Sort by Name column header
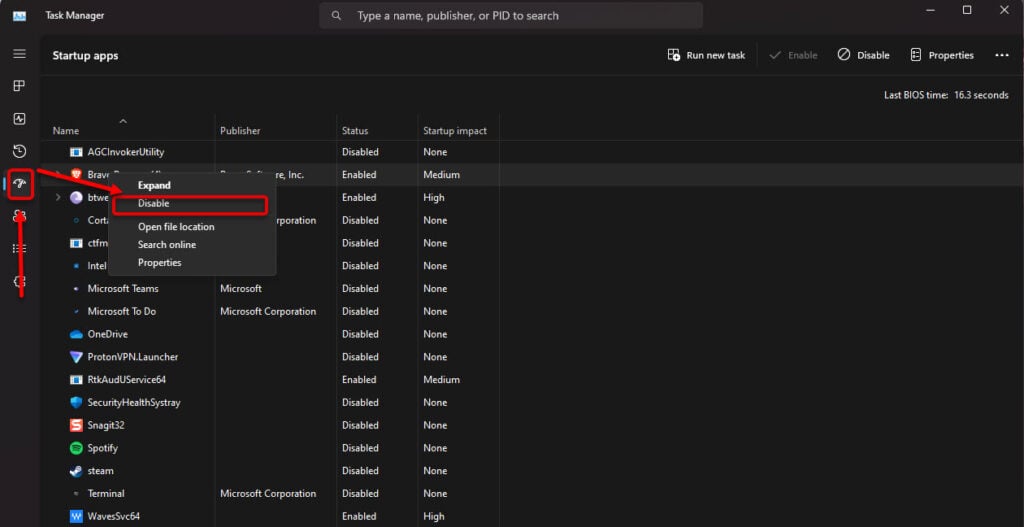Screen dimensions: 1024x527 pos(66,131)
